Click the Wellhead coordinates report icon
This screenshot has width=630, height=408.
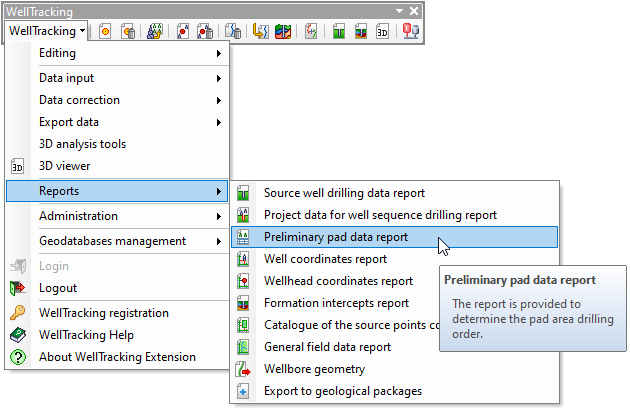(x=243, y=281)
